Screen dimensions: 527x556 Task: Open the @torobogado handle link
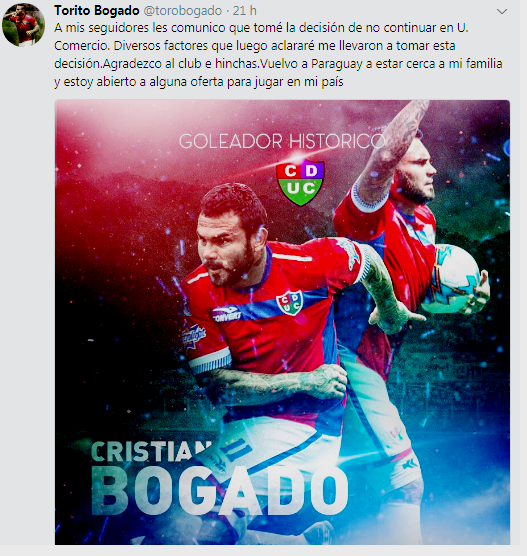point(183,11)
